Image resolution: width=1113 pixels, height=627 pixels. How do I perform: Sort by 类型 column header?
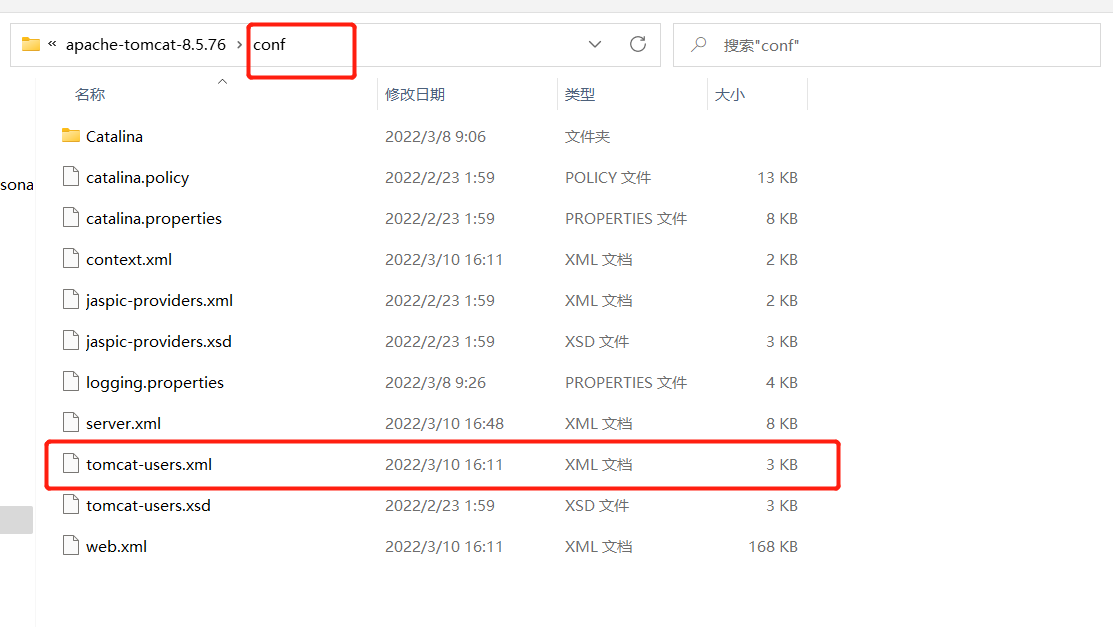click(x=580, y=94)
